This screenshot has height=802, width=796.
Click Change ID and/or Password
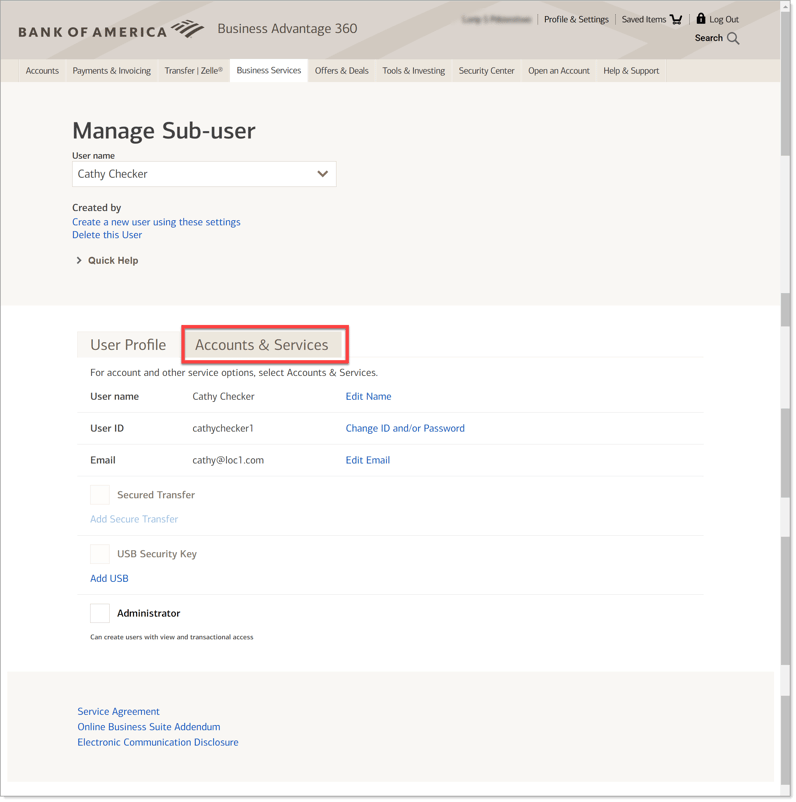click(405, 427)
